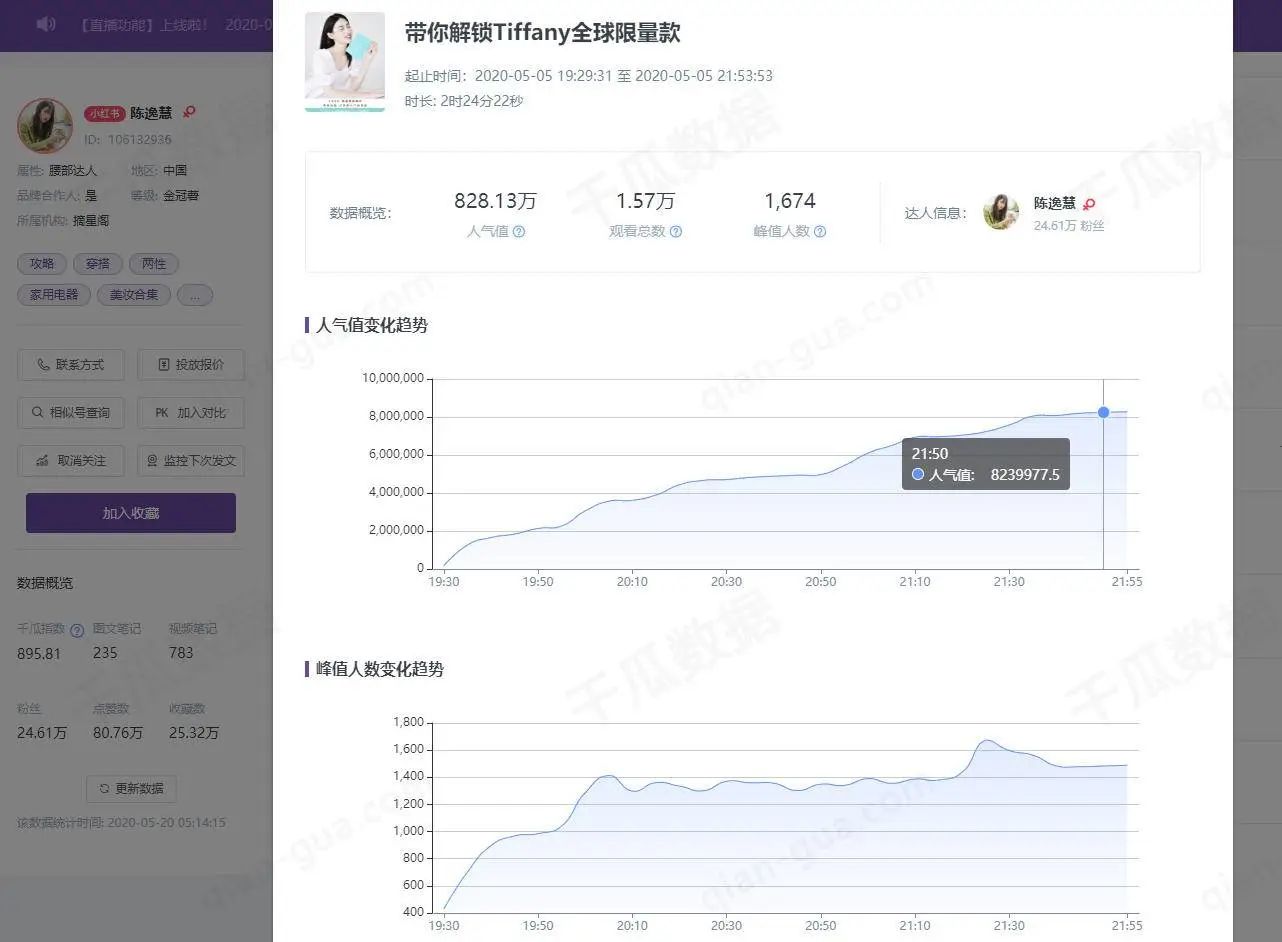Click the help icon beside 千瓜指数
This screenshot has height=942, width=1282.
pyautogui.click(x=77, y=630)
